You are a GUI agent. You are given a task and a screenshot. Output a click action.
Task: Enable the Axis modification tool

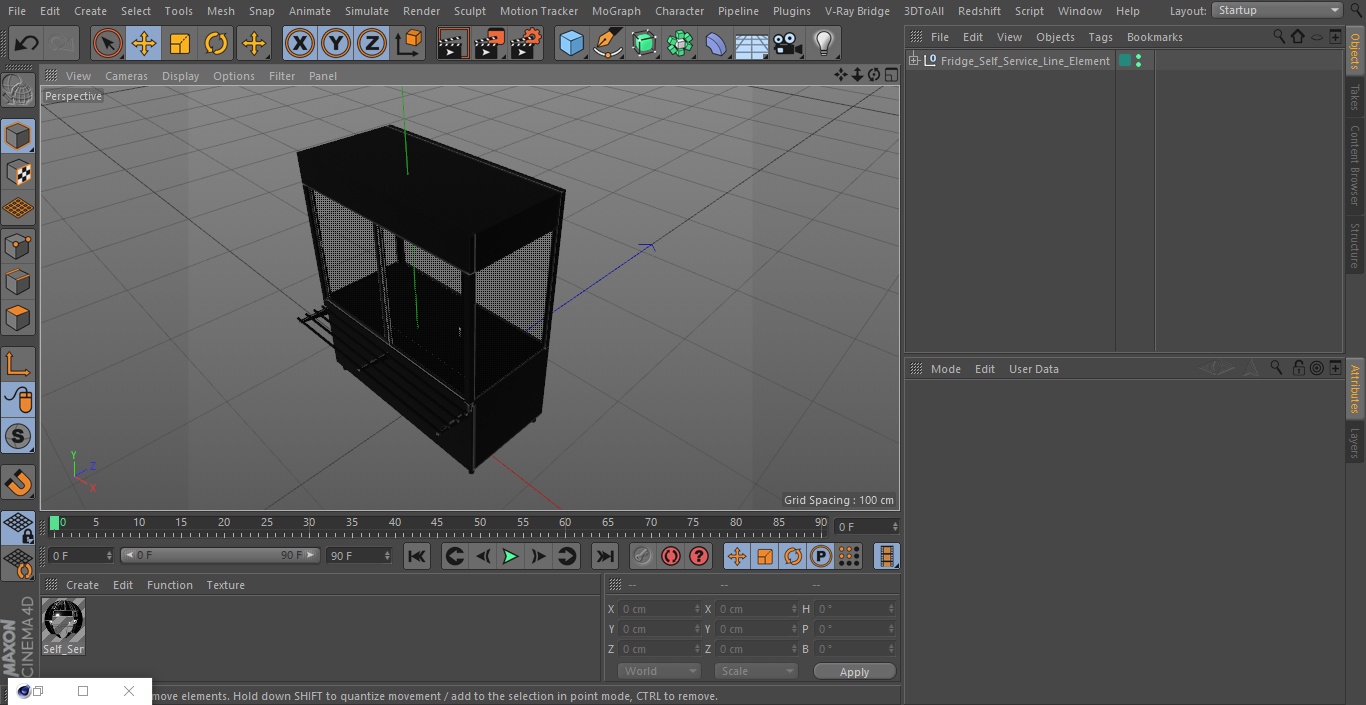tap(18, 364)
